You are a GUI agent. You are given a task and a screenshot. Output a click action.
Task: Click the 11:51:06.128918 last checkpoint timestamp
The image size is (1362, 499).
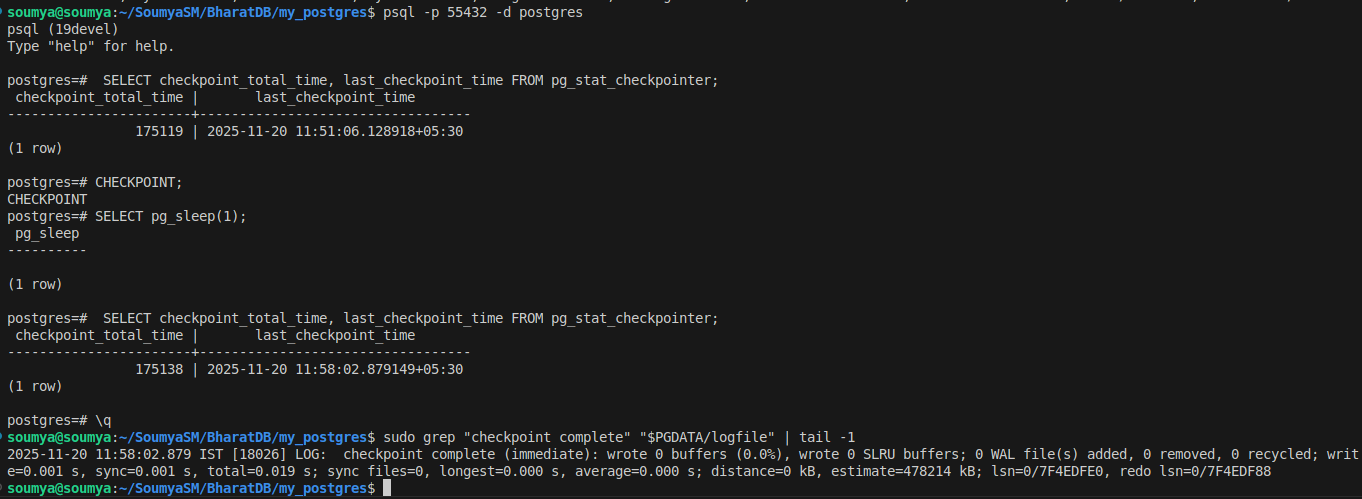coord(335,131)
